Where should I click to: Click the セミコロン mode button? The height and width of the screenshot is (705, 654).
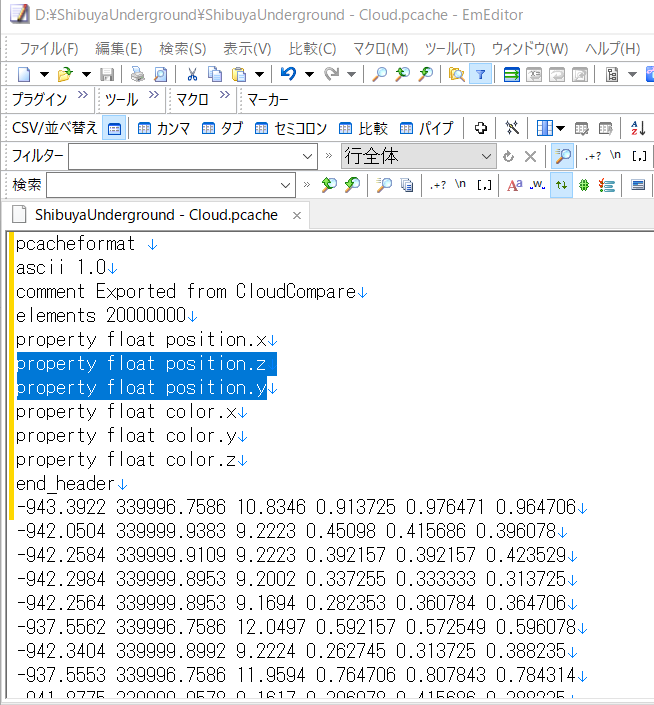click(291, 129)
